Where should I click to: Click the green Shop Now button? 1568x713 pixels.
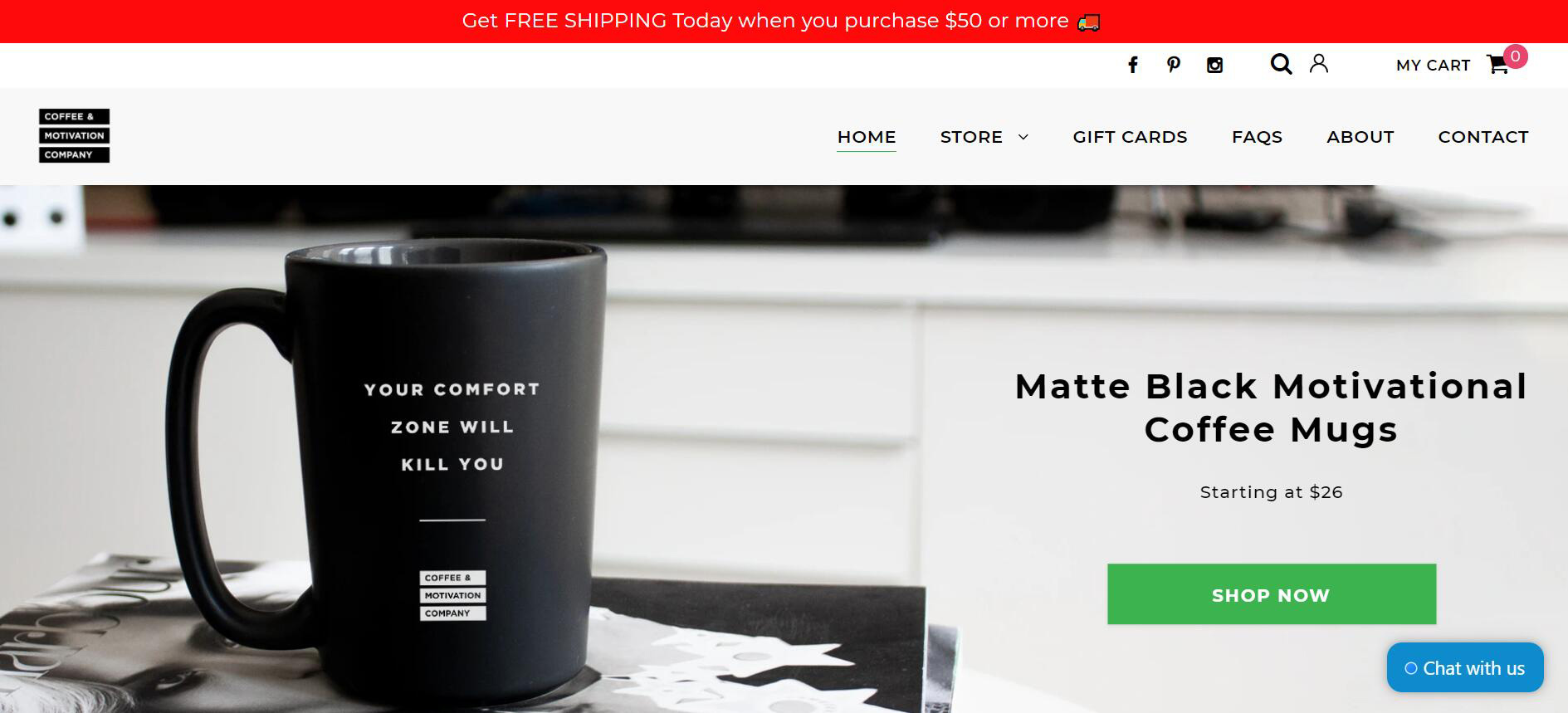[1271, 594]
